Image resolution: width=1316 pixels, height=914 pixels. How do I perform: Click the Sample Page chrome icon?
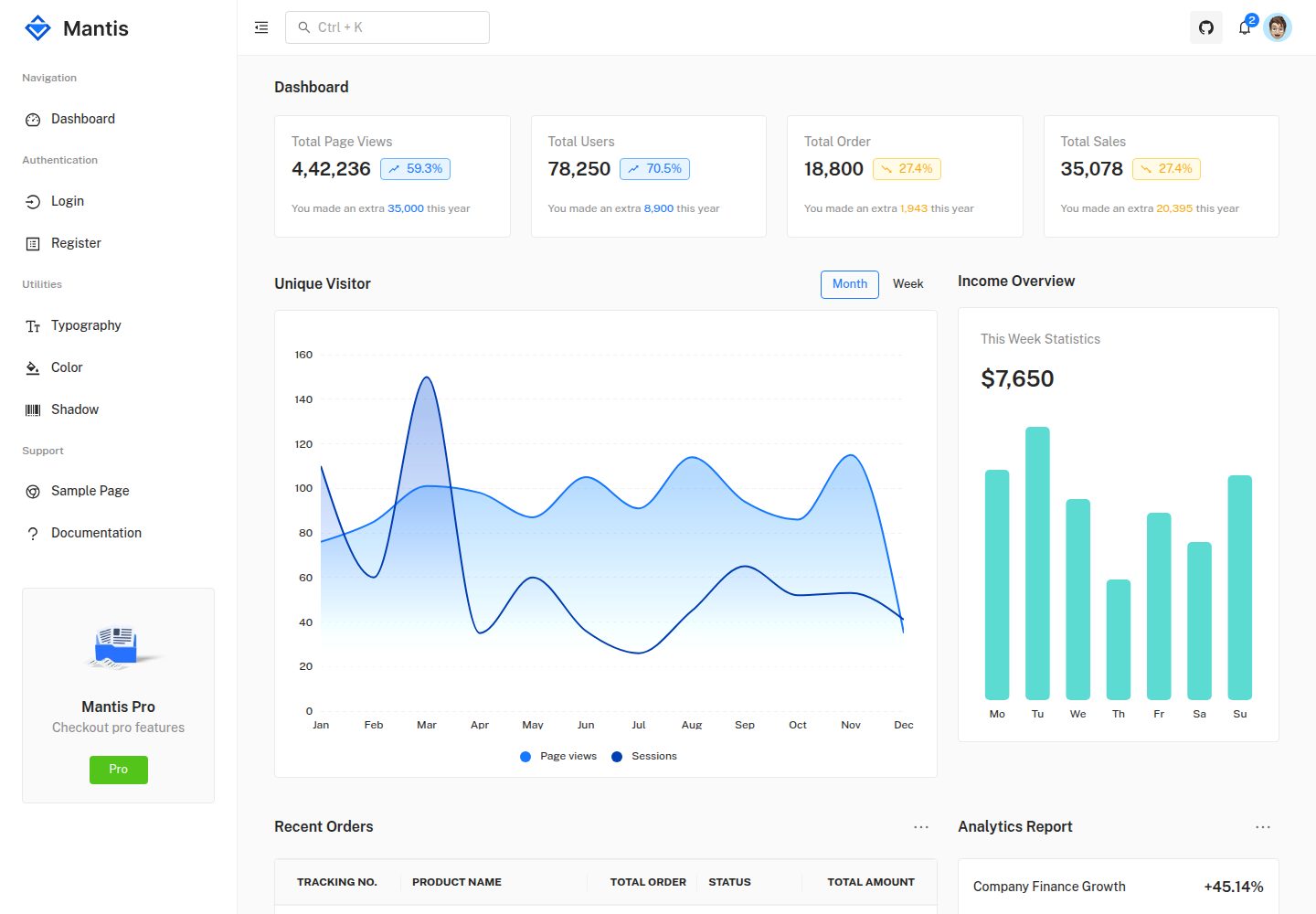tap(33, 492)
